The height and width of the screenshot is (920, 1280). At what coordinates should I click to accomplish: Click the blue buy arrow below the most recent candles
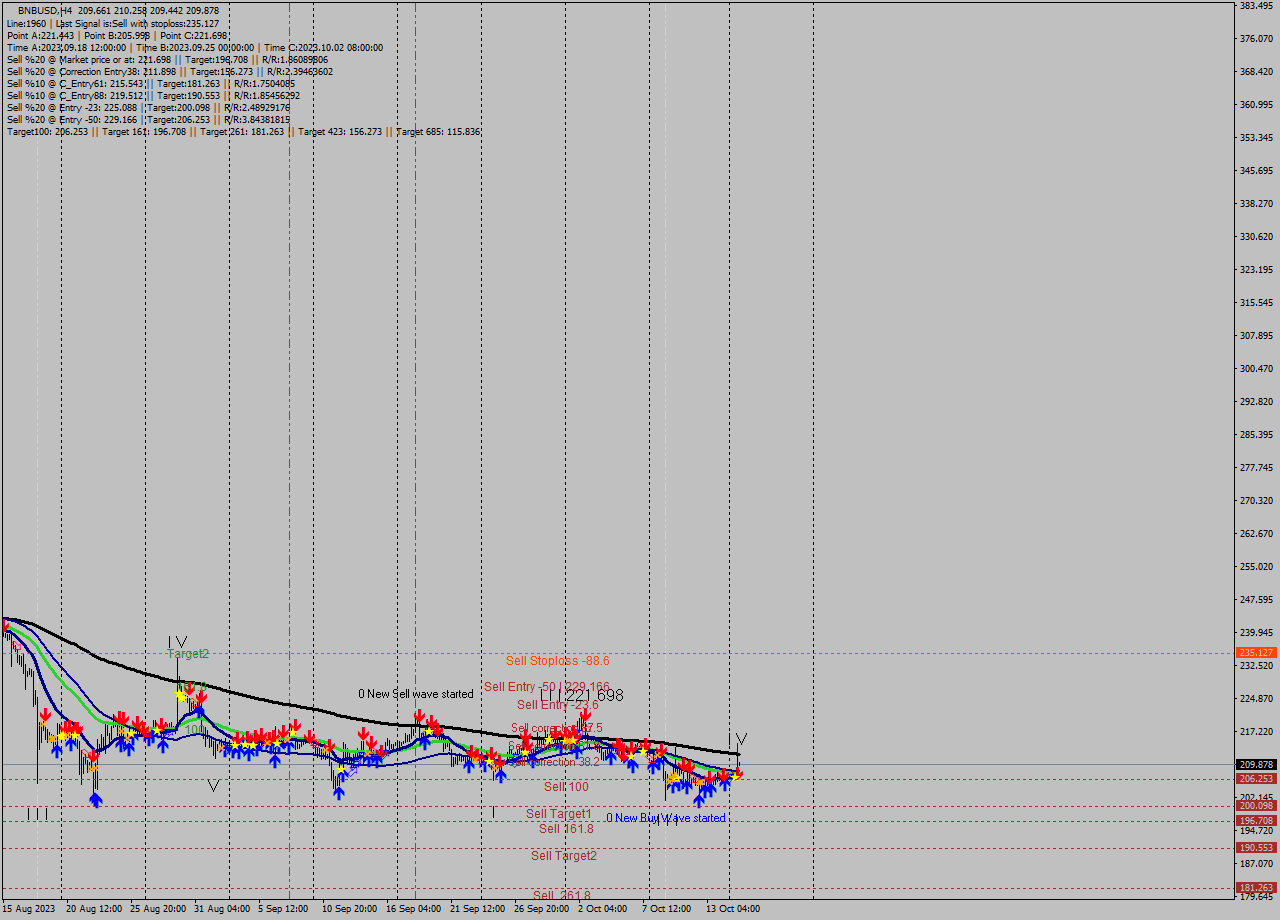[725, 782]
